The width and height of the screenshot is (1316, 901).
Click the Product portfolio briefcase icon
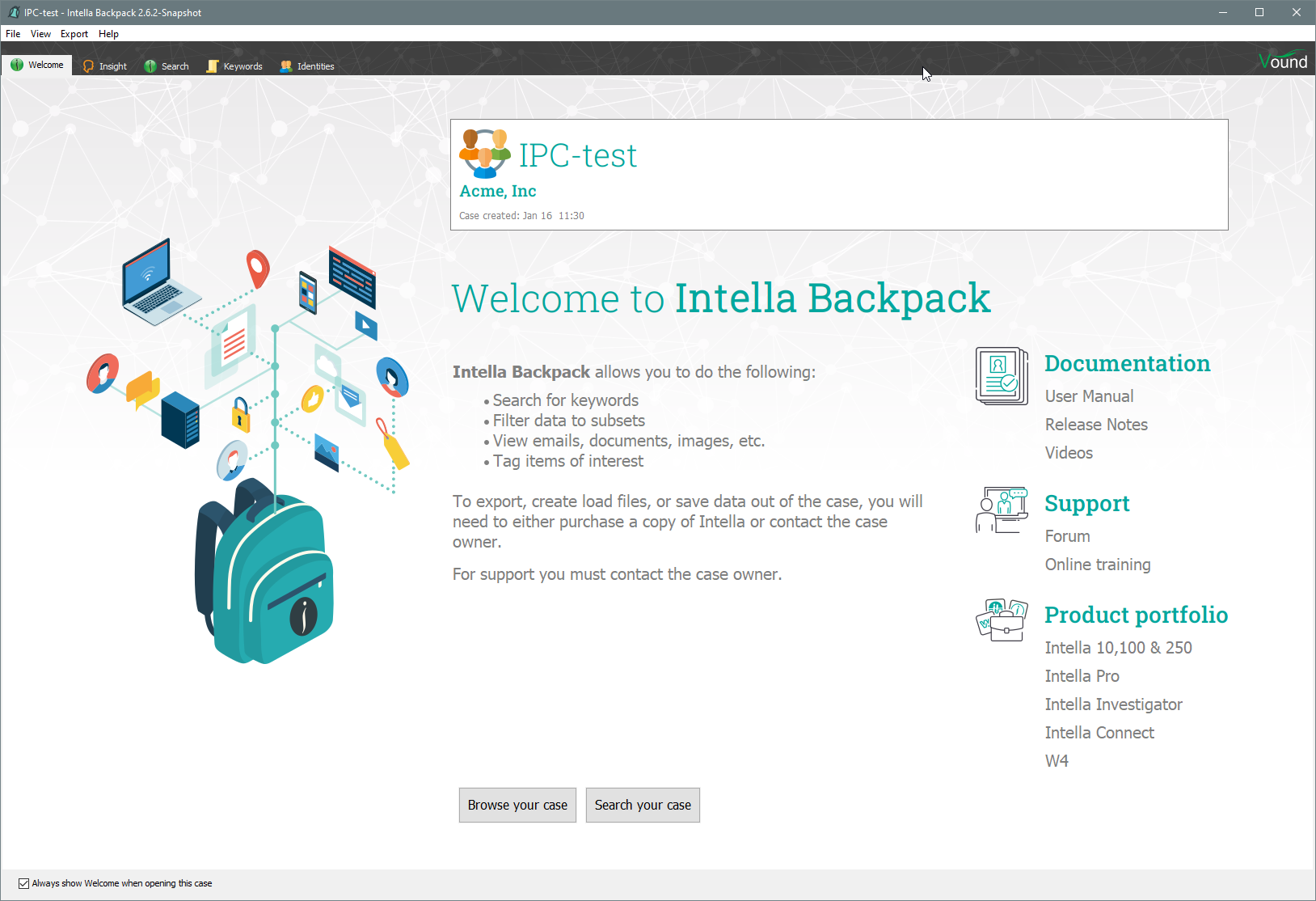coord(1001,620)
